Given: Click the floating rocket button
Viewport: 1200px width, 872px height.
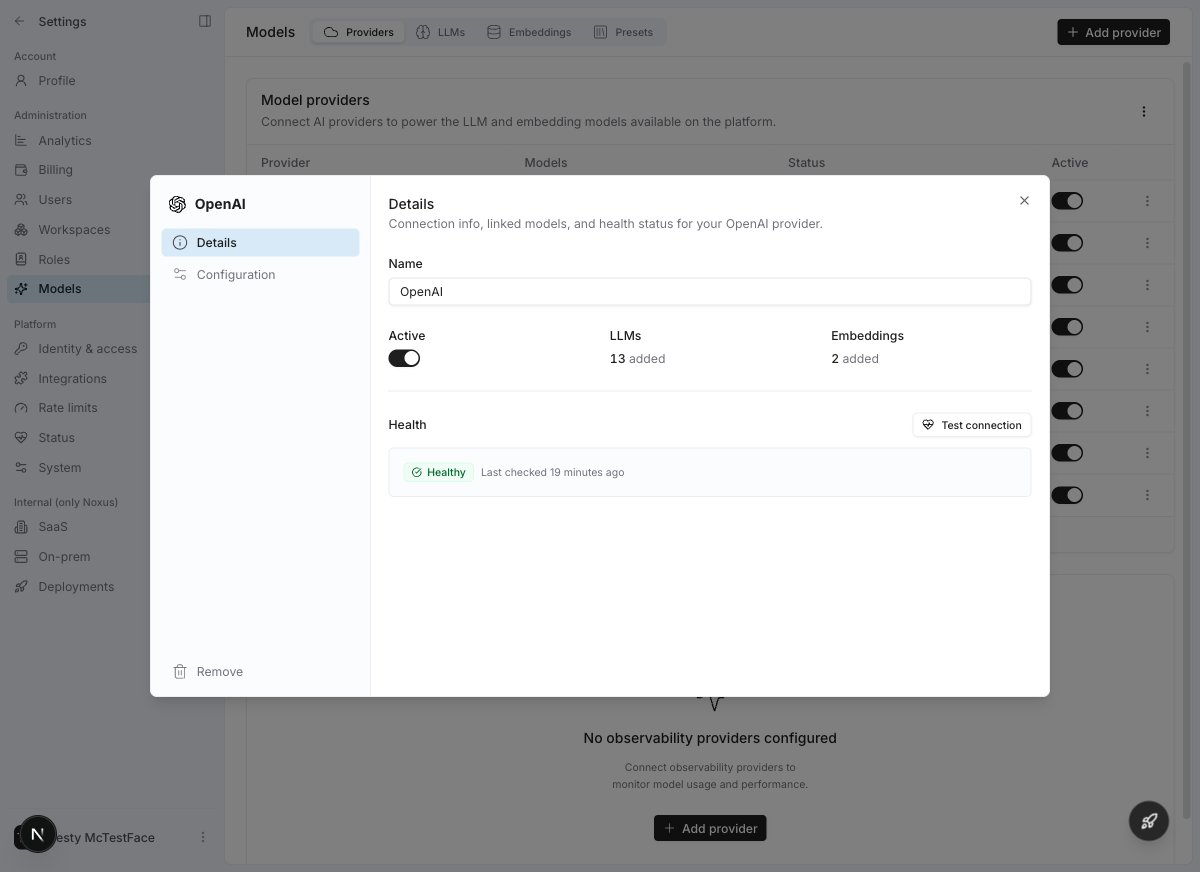Looking at the screenshot, I should (1149, 821).
